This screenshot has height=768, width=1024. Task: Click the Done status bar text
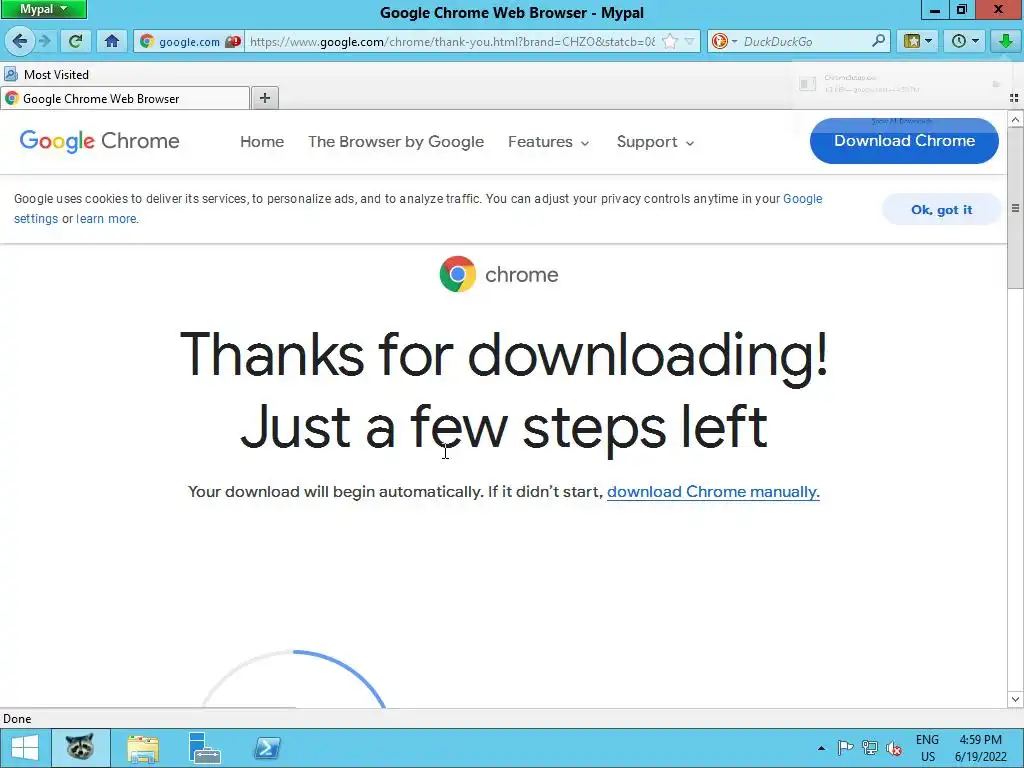tap(17, 719)
